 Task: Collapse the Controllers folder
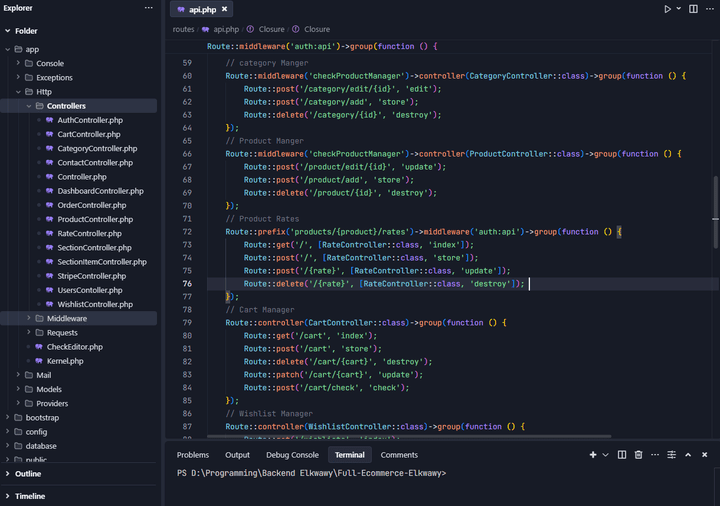[x=29, y=106]
